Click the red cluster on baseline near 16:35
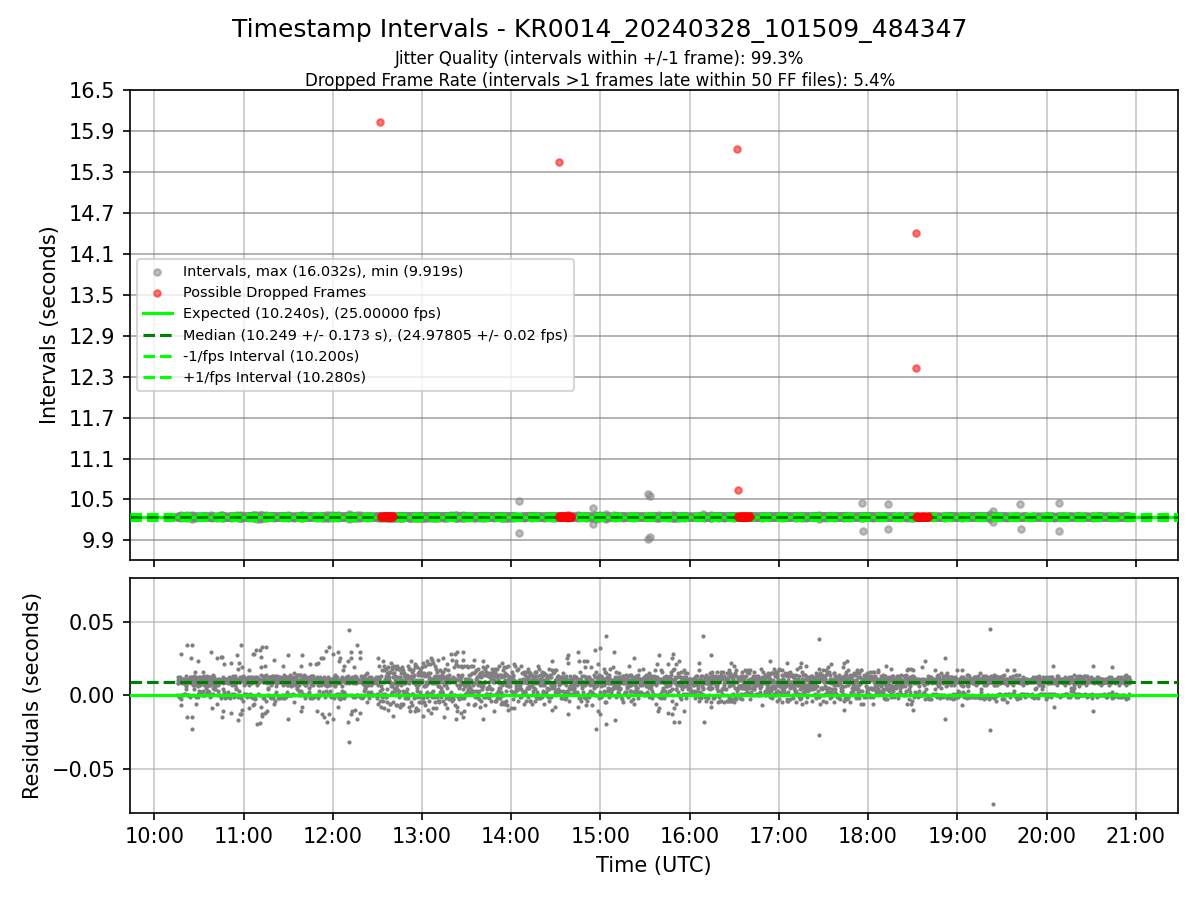Image resolution: width=1200 pixels, height=900 pixels. click(x=744, y=517)
